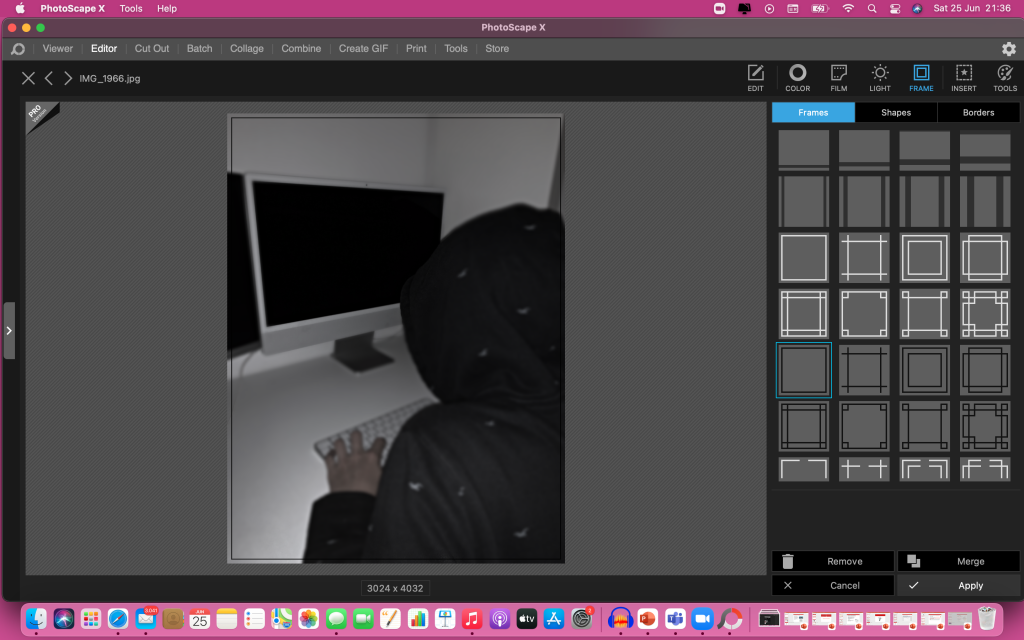
Task: Open the Apple menu
Action: pos(20,8)
